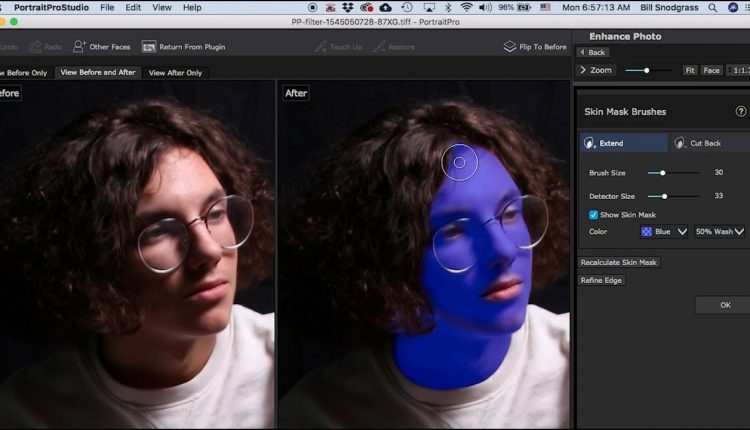This screenshot has width=750, height=430.
Task: Click the volume icon in menu bar
Action: tap(485, 8)
